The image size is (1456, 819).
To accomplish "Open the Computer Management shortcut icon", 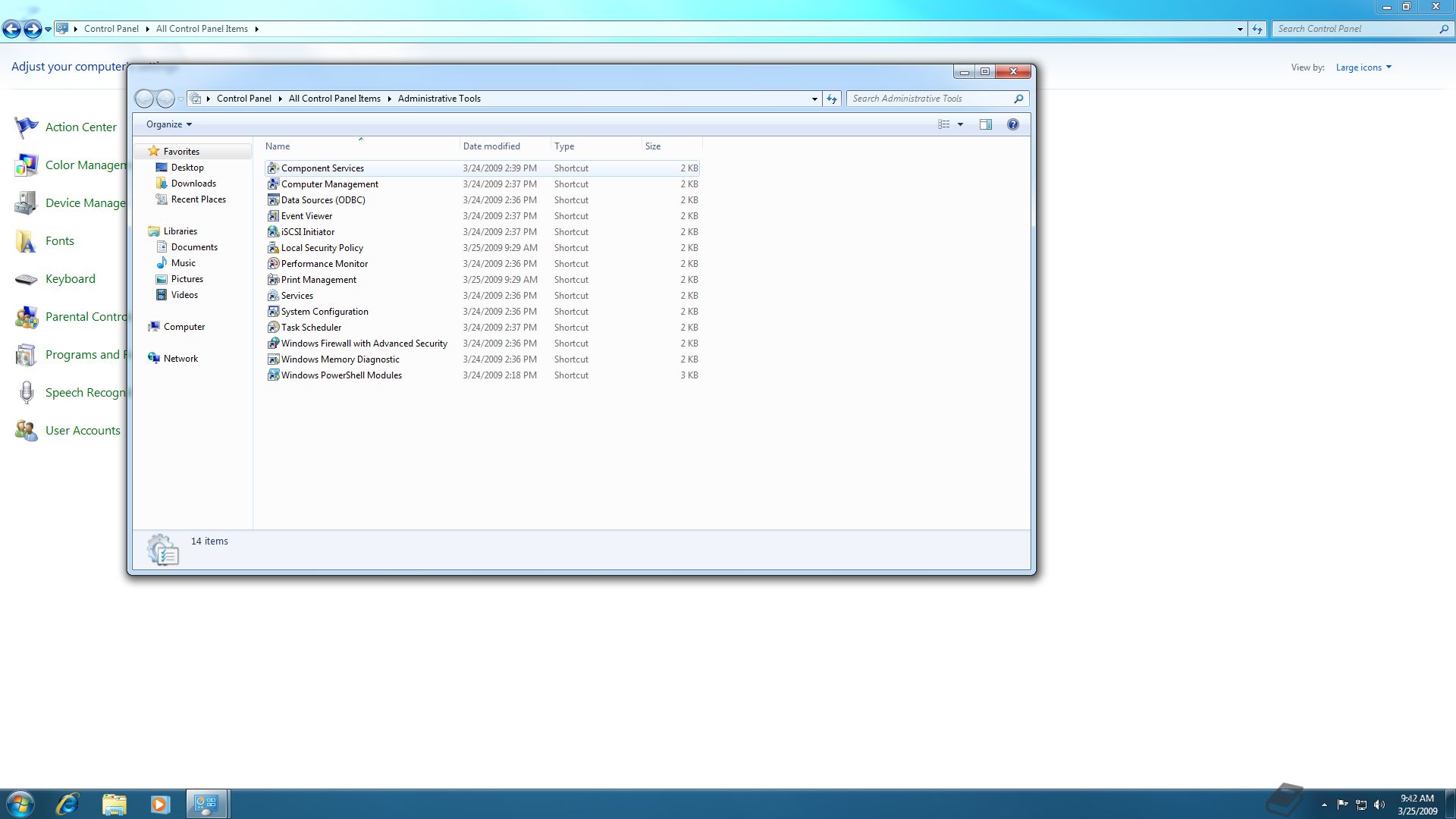I will pyautogui.click(x=273, y=184).
